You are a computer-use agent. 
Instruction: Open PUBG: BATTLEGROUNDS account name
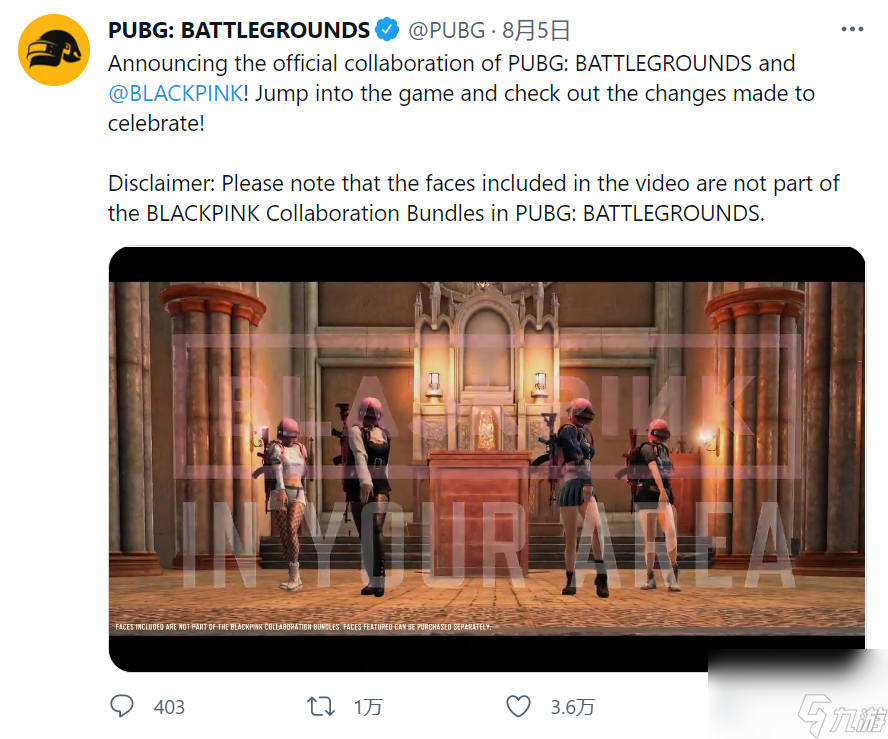(x=238, y=30)
